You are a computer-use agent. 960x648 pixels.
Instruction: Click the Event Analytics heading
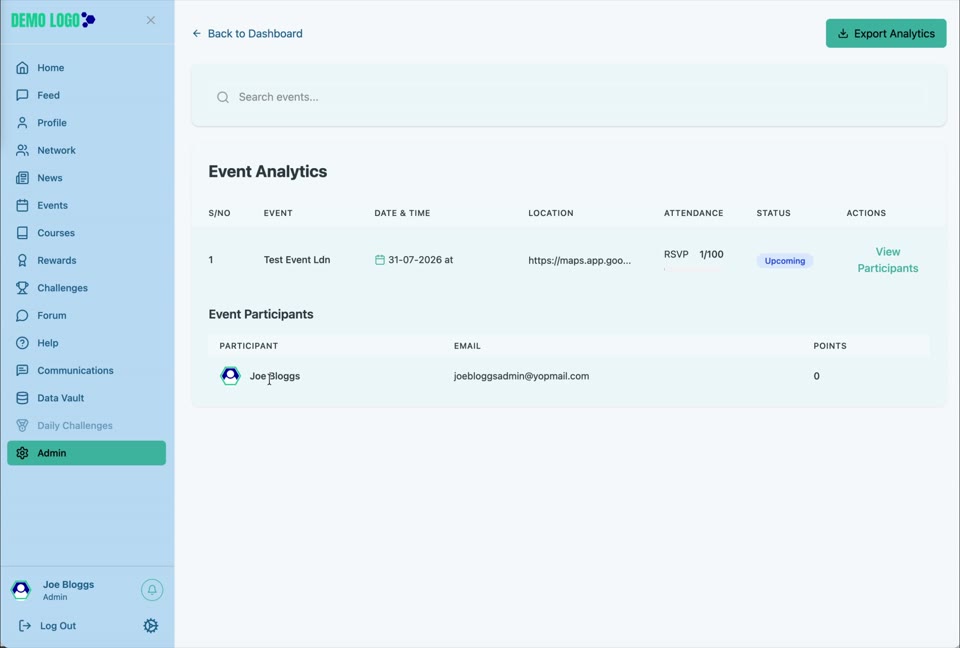(x=268, y=171)
